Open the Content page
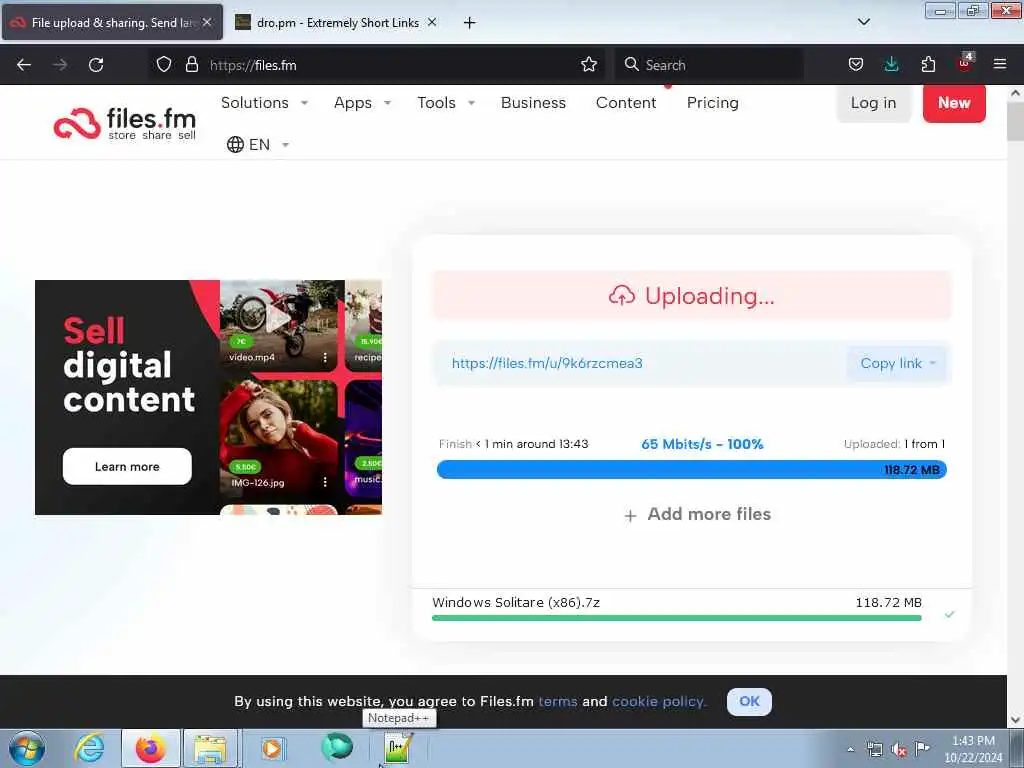Viewport: 1024px width, 768px height. (626, 103)
